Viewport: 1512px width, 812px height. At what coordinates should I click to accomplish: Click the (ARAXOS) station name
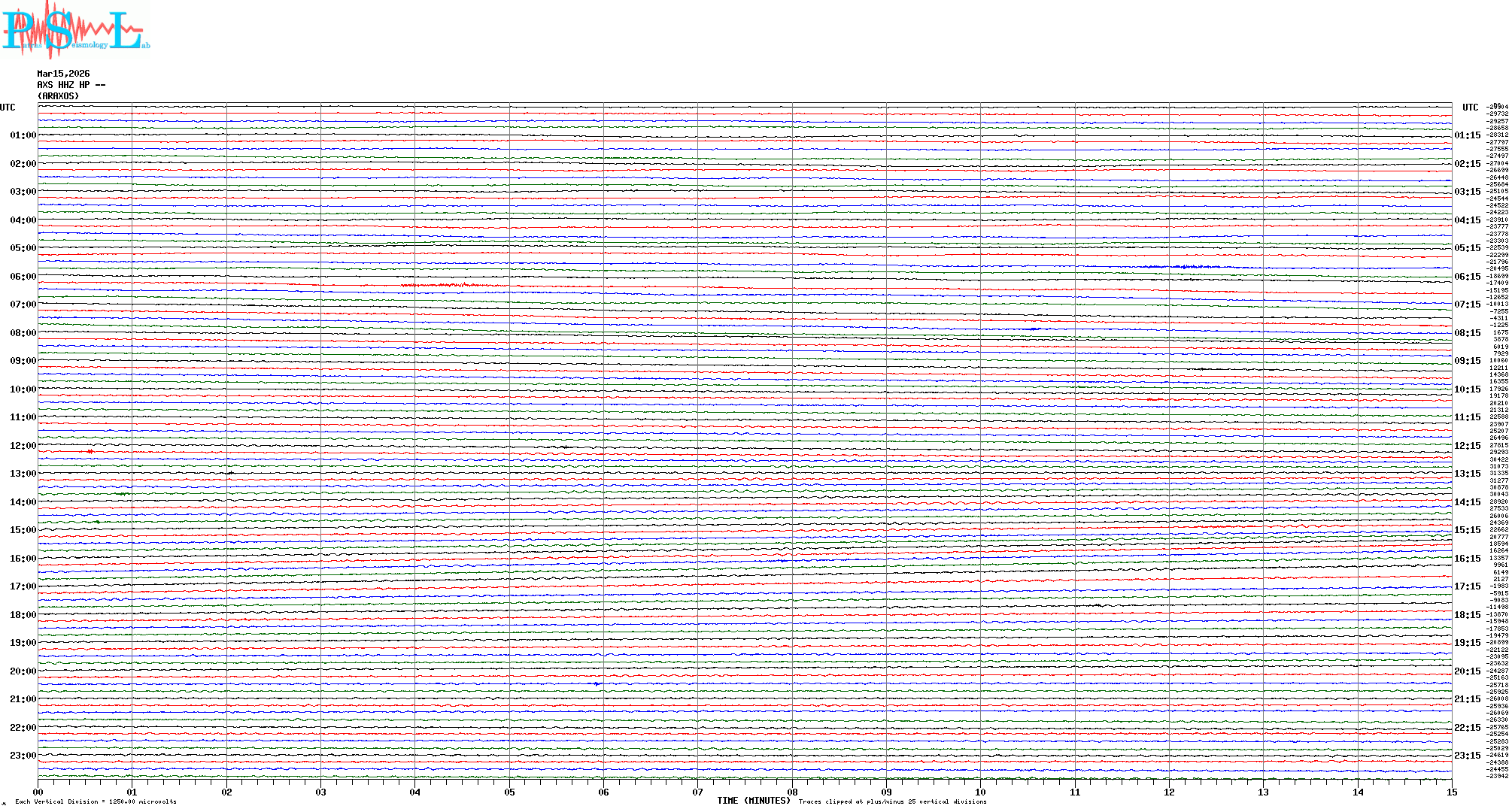click(x=58, y=96)
